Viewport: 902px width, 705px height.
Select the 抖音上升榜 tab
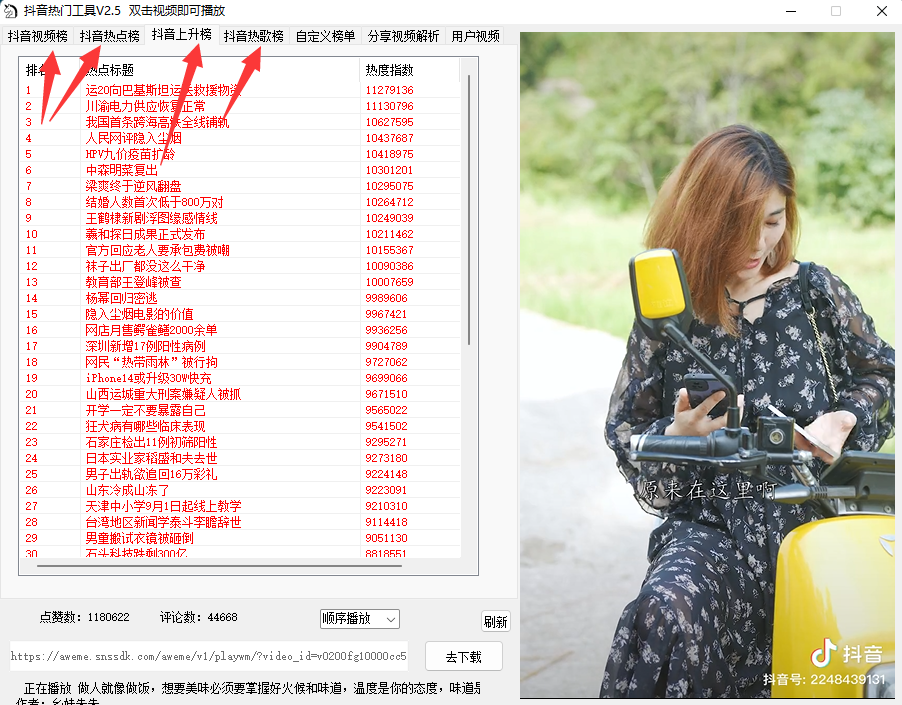click(181, 35)
